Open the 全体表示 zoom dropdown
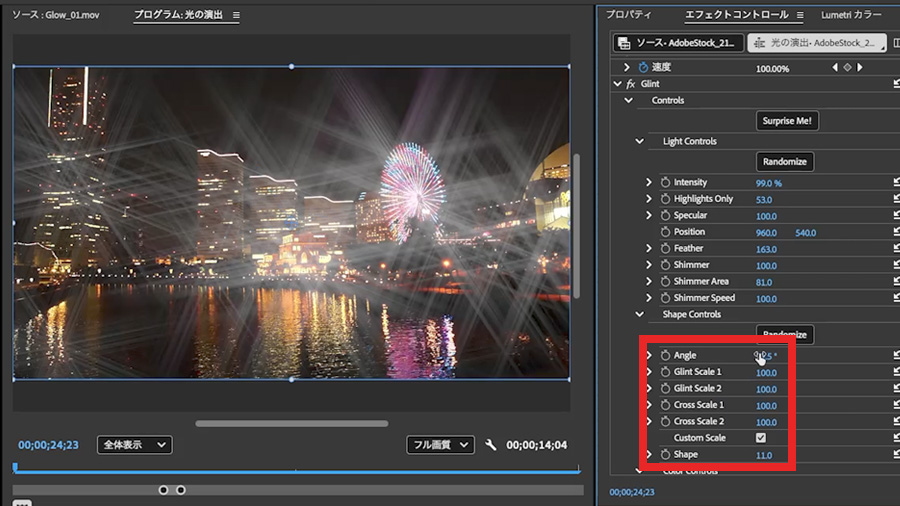Screen dimensions: 900x506 coord(134,445)
